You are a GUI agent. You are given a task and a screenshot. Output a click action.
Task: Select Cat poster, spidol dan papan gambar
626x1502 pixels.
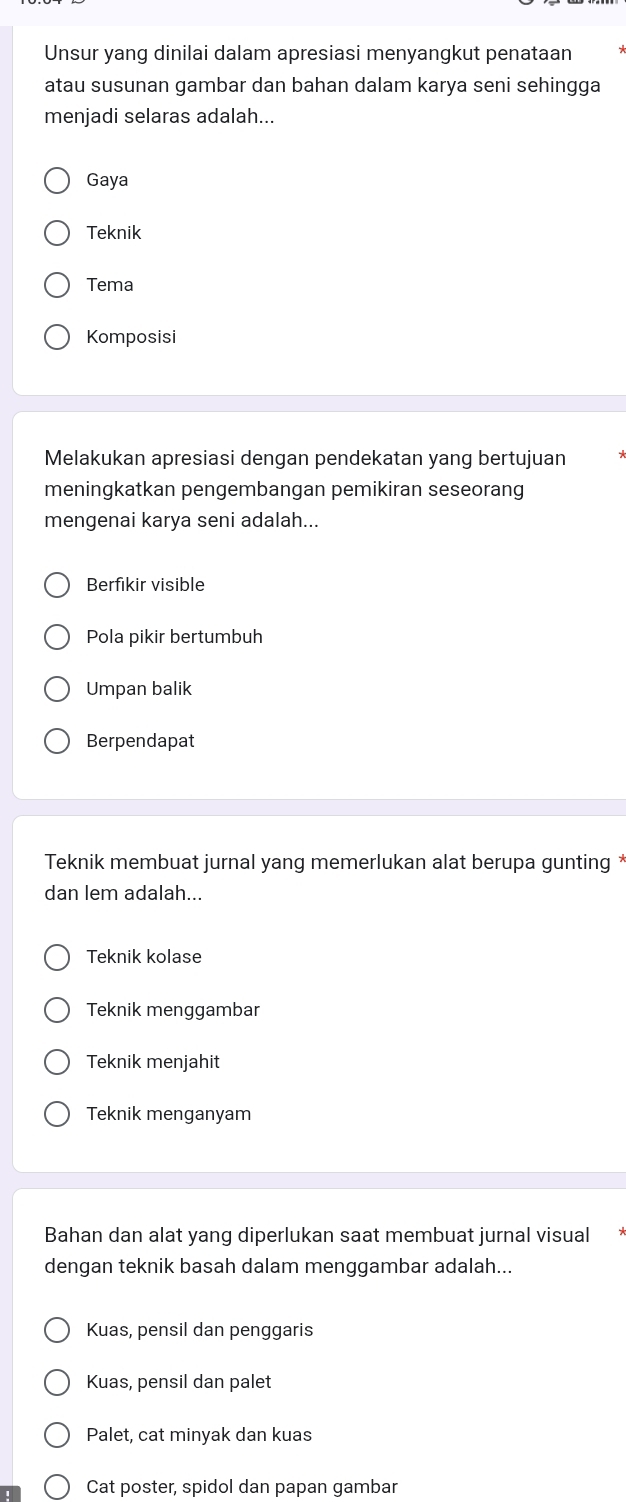(x=57, y=1487)
